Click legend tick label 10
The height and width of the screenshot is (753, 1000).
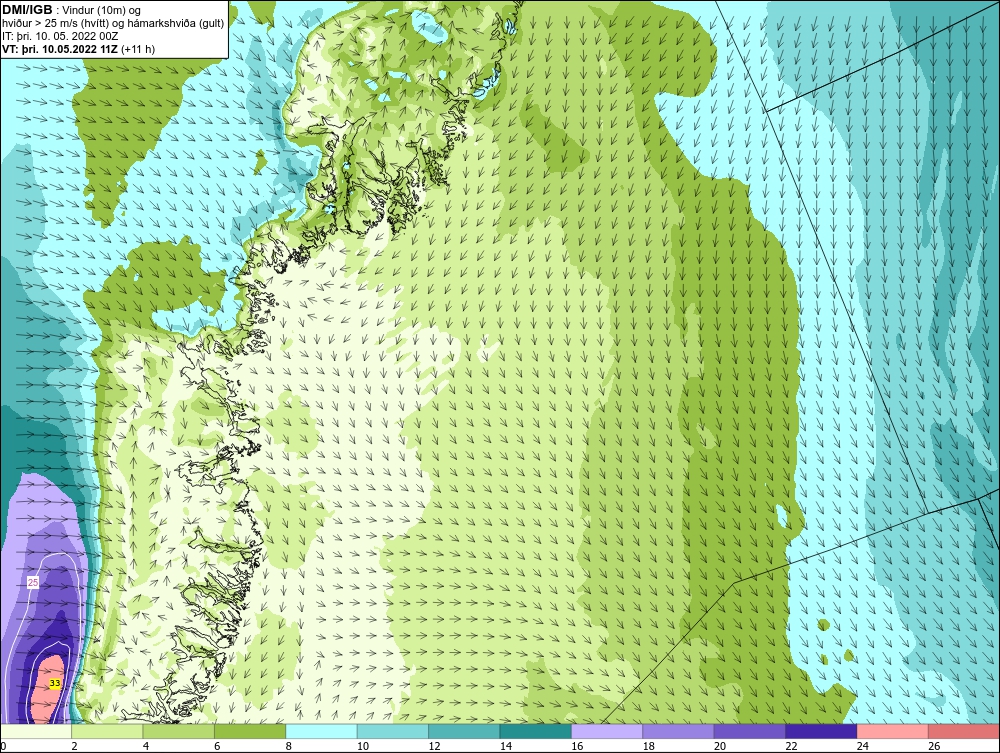[362, 746]
